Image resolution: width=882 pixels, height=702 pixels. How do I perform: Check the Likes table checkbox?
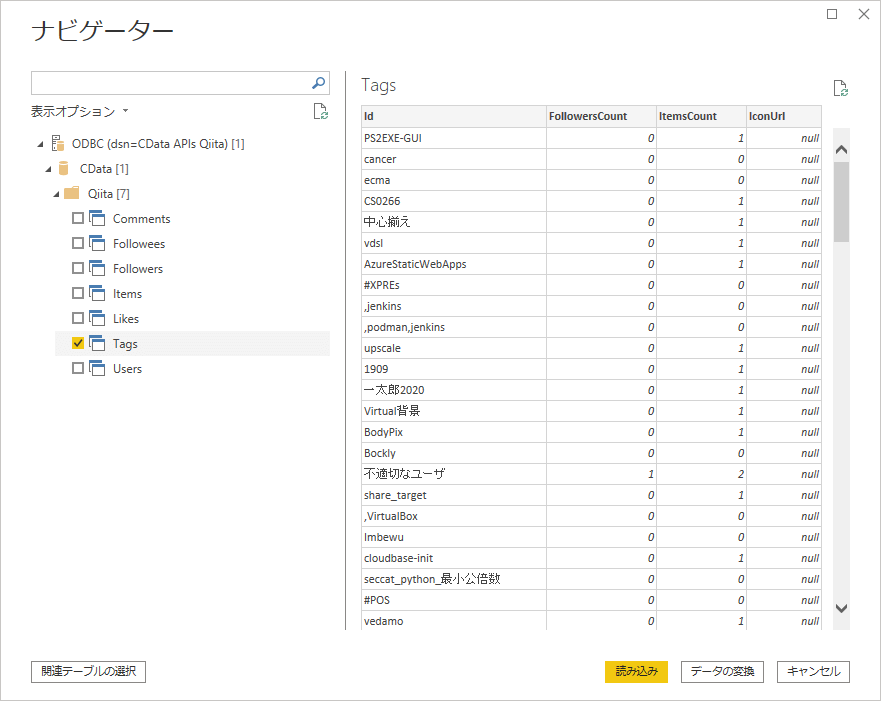pyautogui.click(x=78, y=318)
